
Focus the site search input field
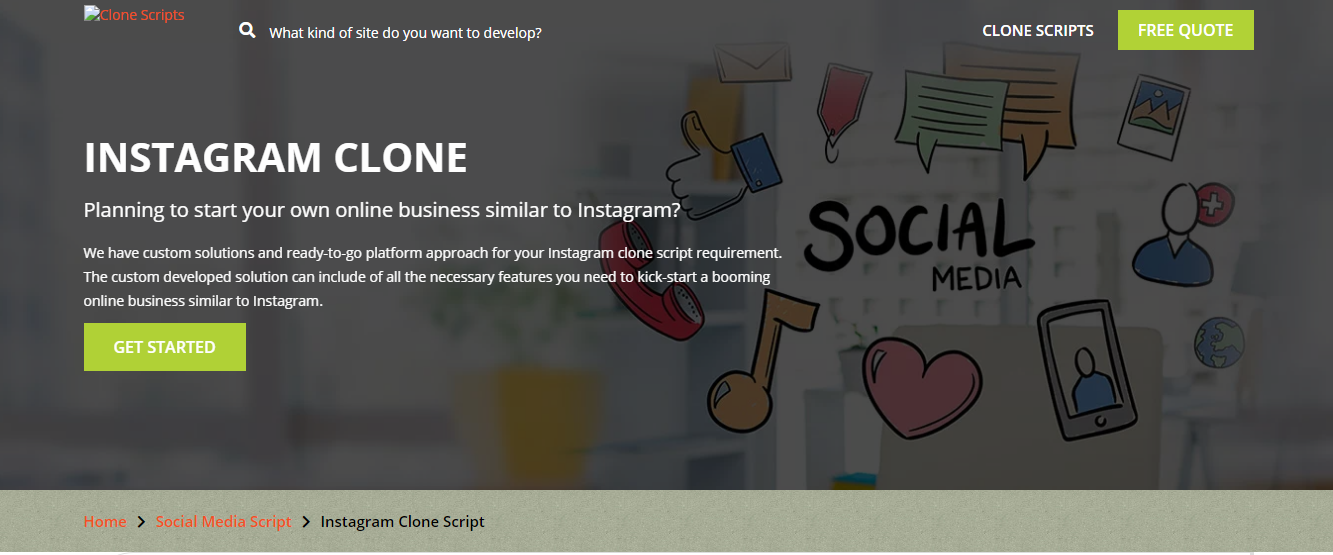coord(405,33)
